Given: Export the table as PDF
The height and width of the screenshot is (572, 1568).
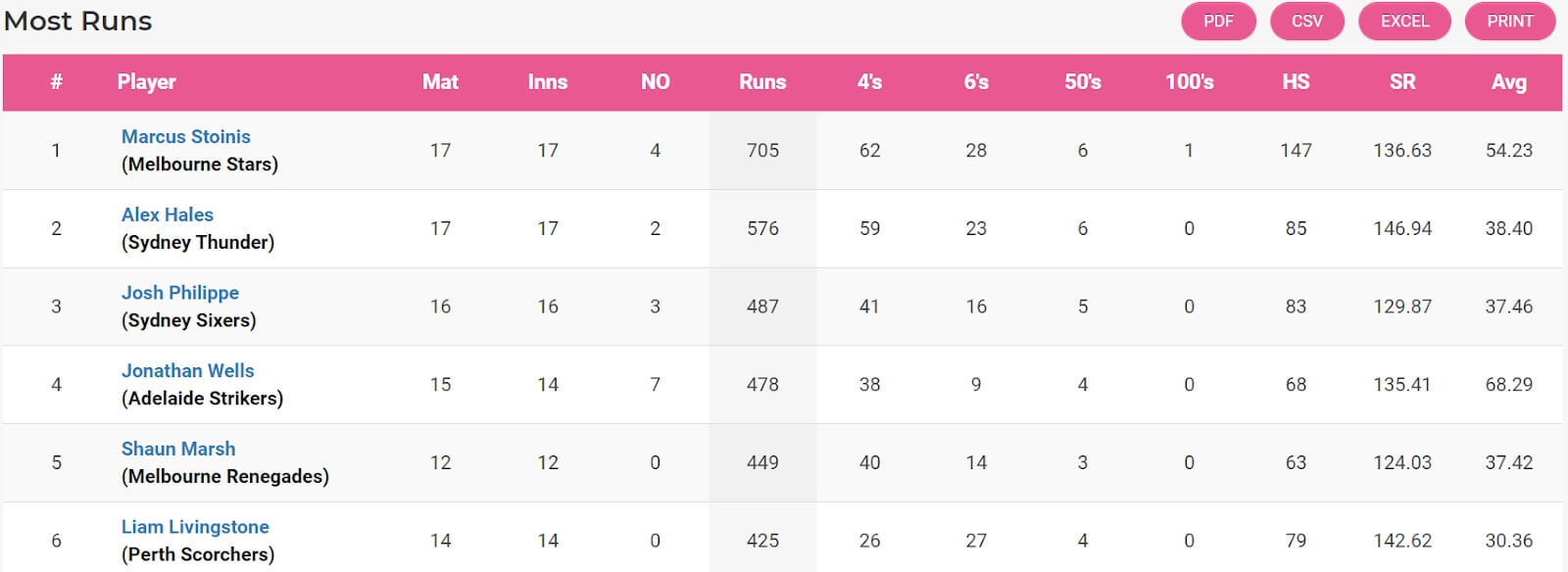Looking at the screenshot, I should click(x=1218, y=22).
